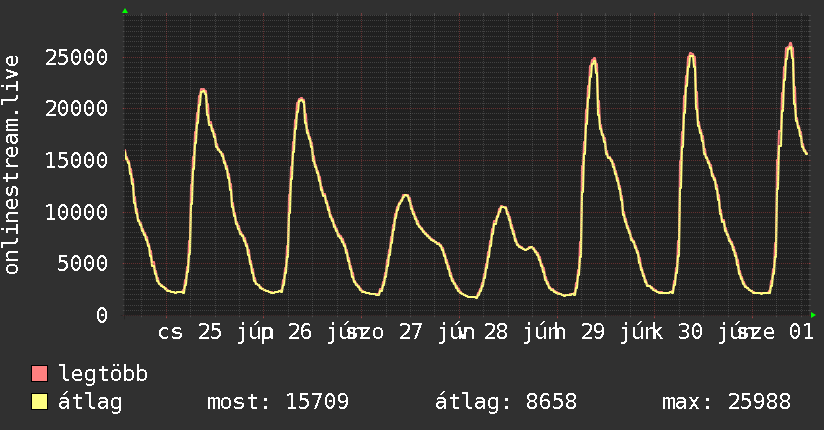Click the 0 y-axis label
Image resolution: width=824 pixels, height=430 pixels.
click(102, 315)
